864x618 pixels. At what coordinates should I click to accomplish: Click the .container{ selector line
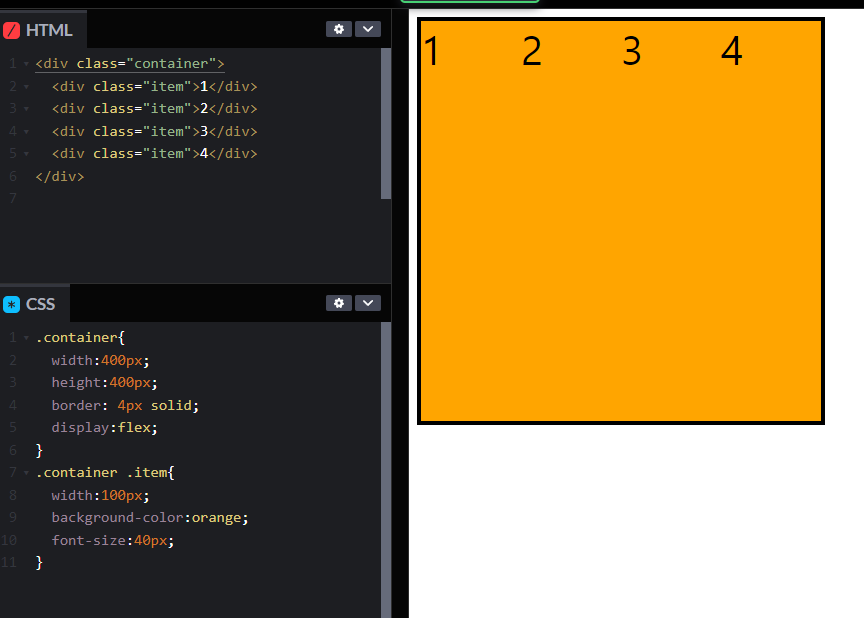[80, 338]
